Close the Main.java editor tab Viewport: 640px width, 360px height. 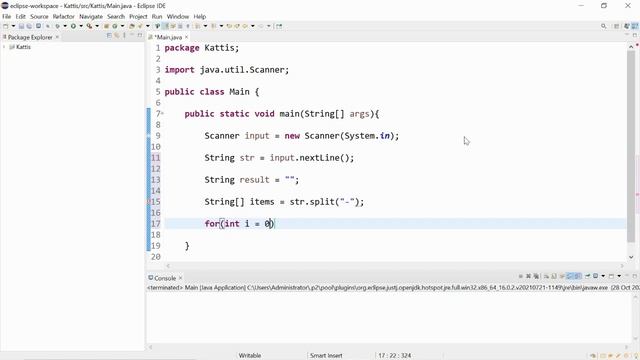tap(187, 37)
